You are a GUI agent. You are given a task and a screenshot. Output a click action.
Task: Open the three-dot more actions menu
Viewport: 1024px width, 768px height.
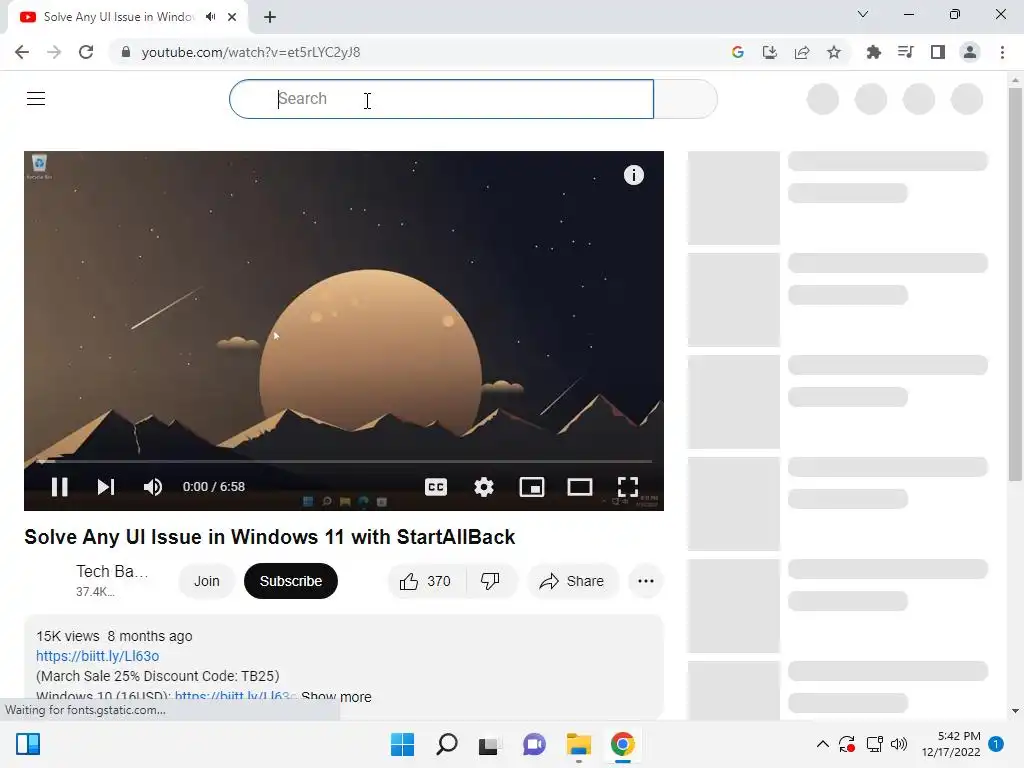pyautogui.click(x=646, y=581)
